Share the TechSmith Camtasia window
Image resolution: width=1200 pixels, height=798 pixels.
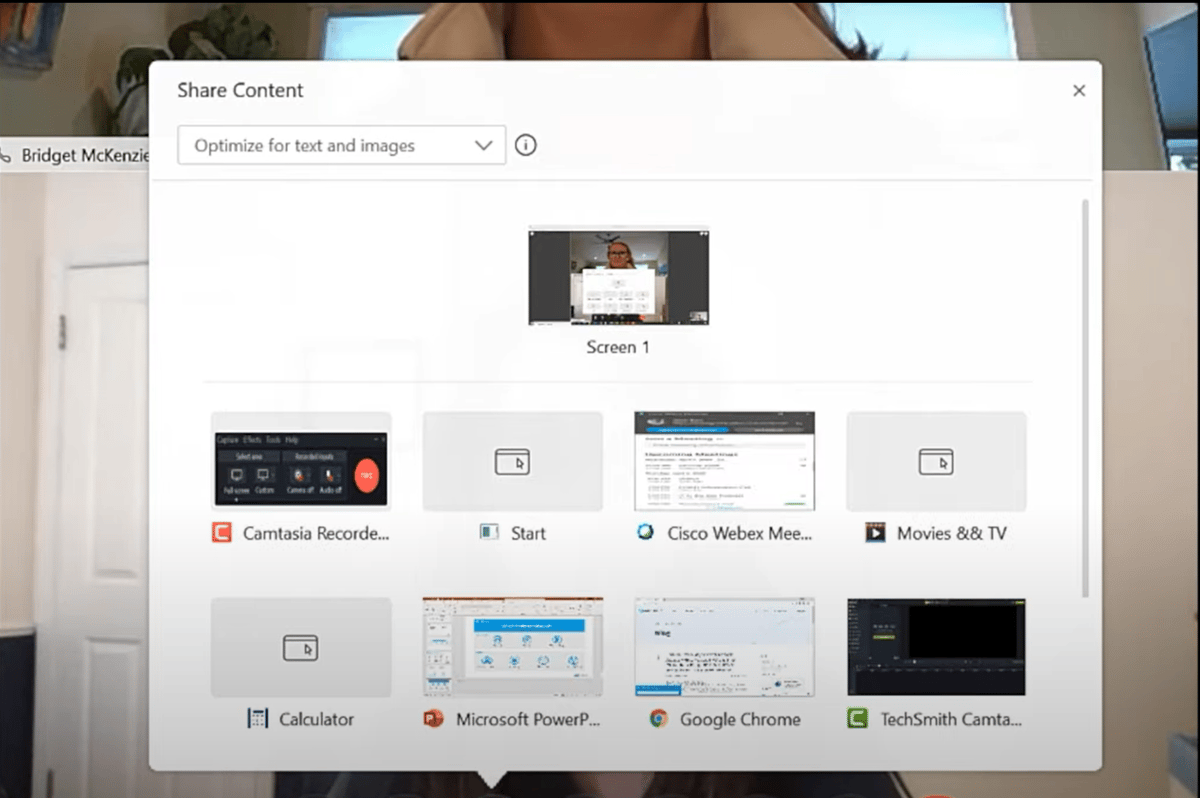936,647
